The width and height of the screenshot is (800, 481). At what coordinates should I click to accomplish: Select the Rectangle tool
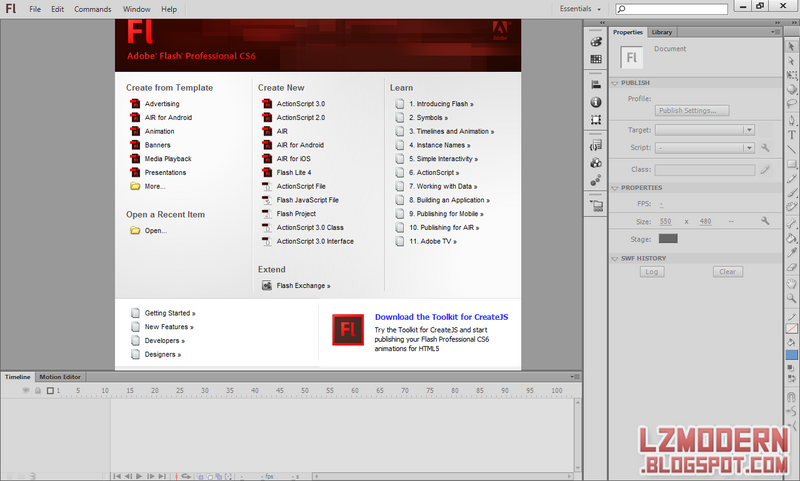click(791, 164)
